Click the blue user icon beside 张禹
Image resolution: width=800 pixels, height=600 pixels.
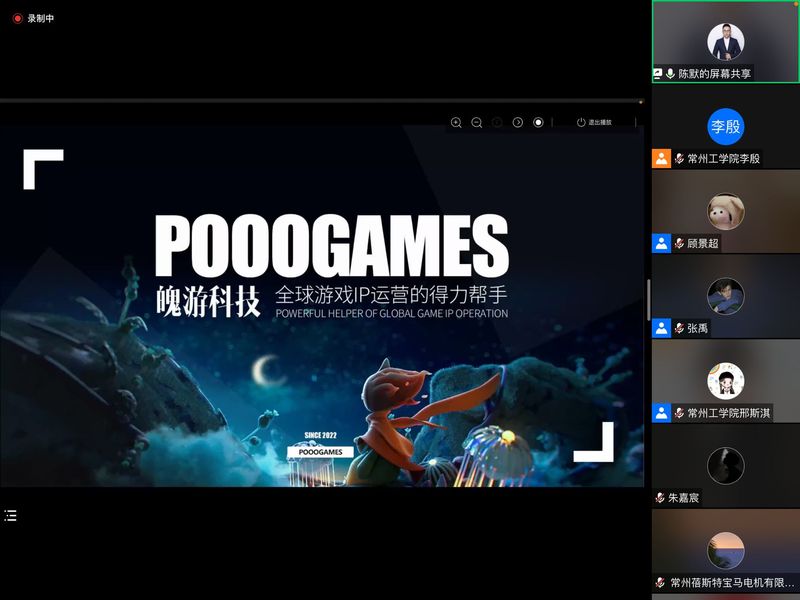[x=661, y=328]
